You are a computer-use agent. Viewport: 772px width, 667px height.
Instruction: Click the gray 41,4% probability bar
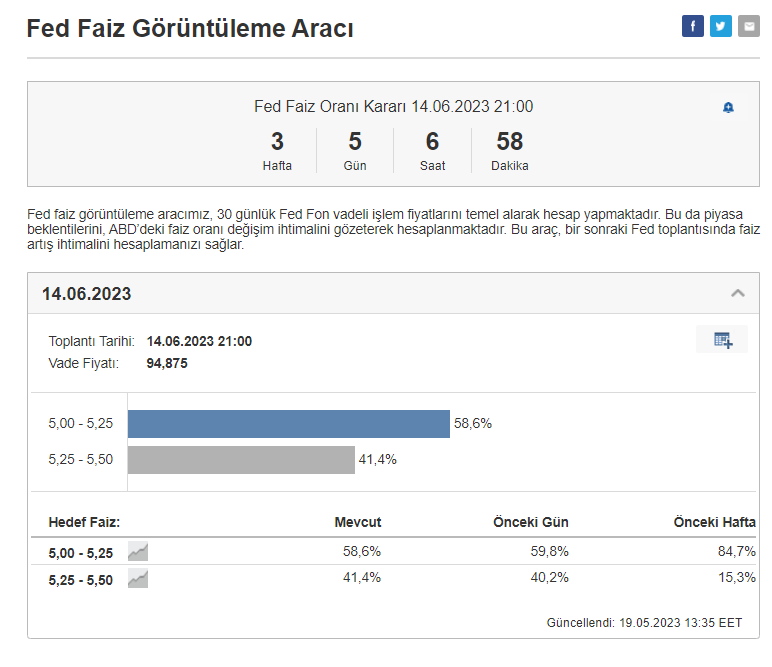pos(241,459)
